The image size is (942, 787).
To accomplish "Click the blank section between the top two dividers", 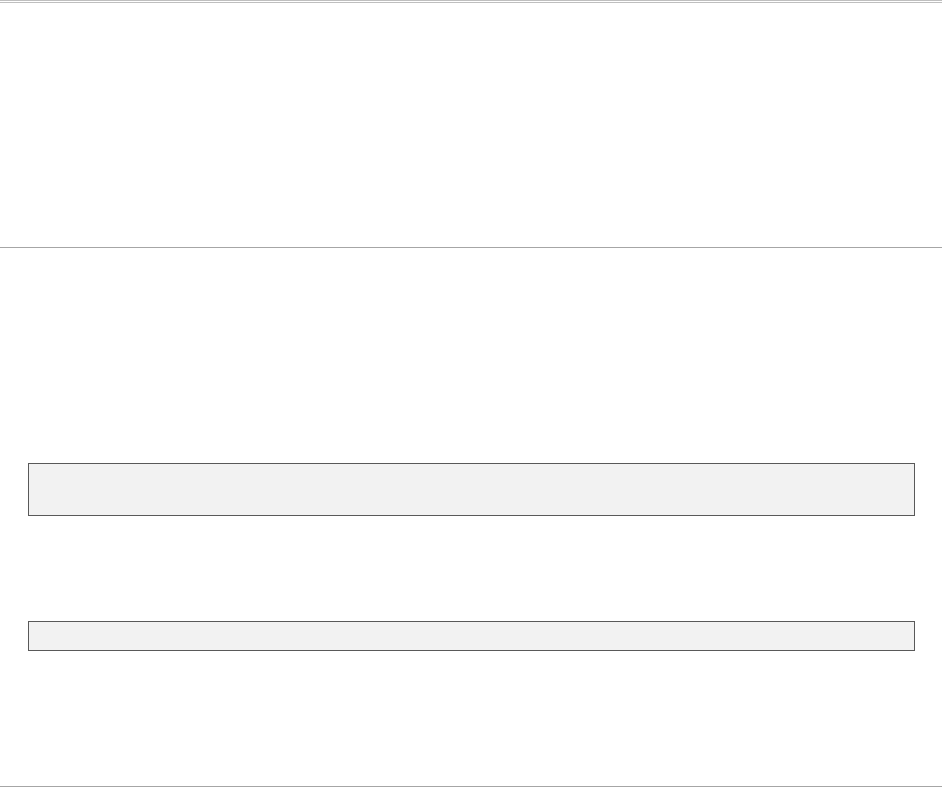I will click(x=471, y=125).
